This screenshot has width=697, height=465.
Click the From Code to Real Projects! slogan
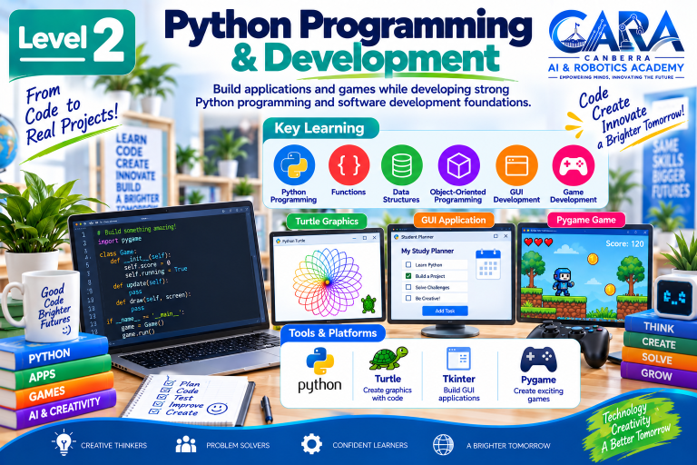point(71,115)
